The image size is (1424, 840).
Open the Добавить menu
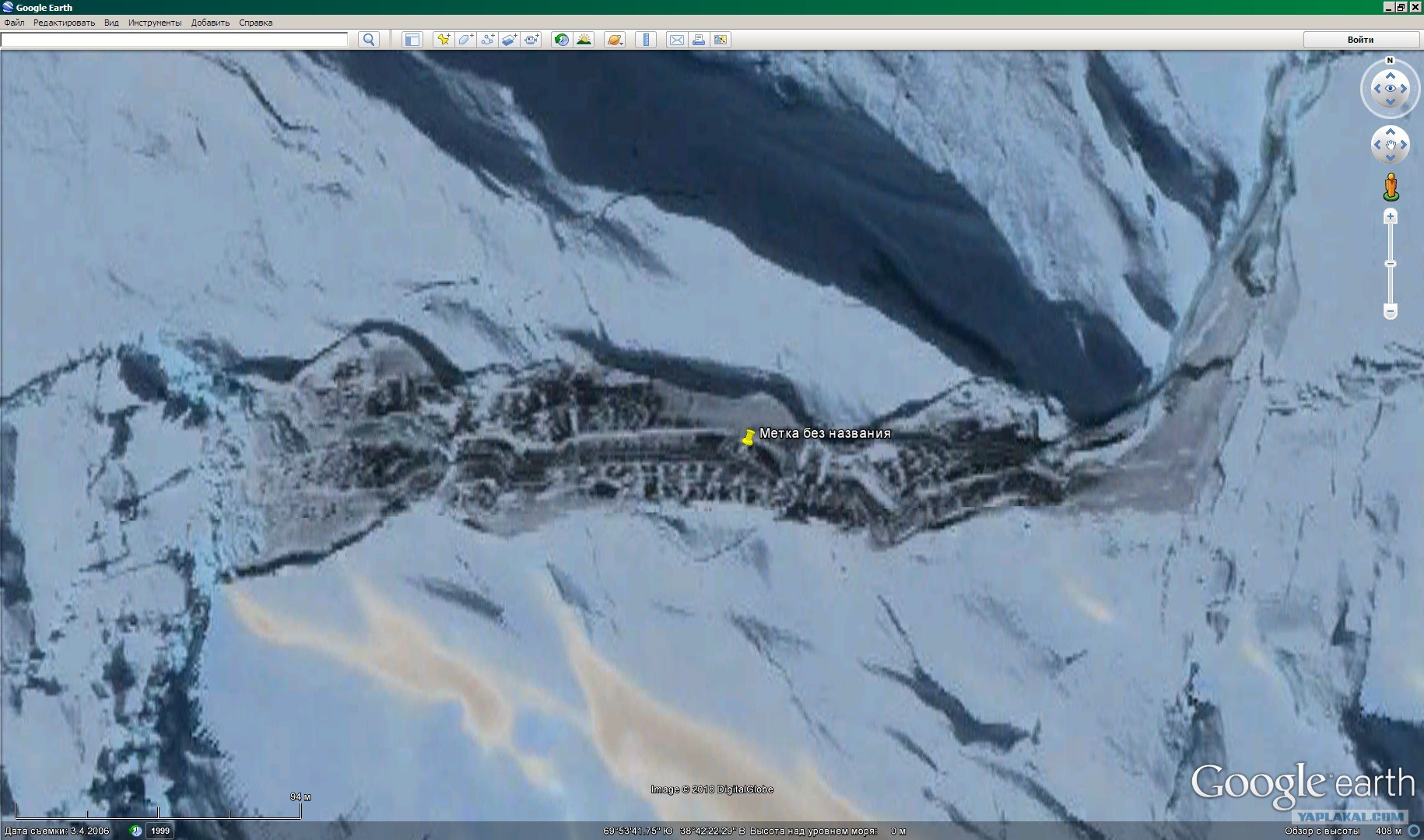pos(211,23)
